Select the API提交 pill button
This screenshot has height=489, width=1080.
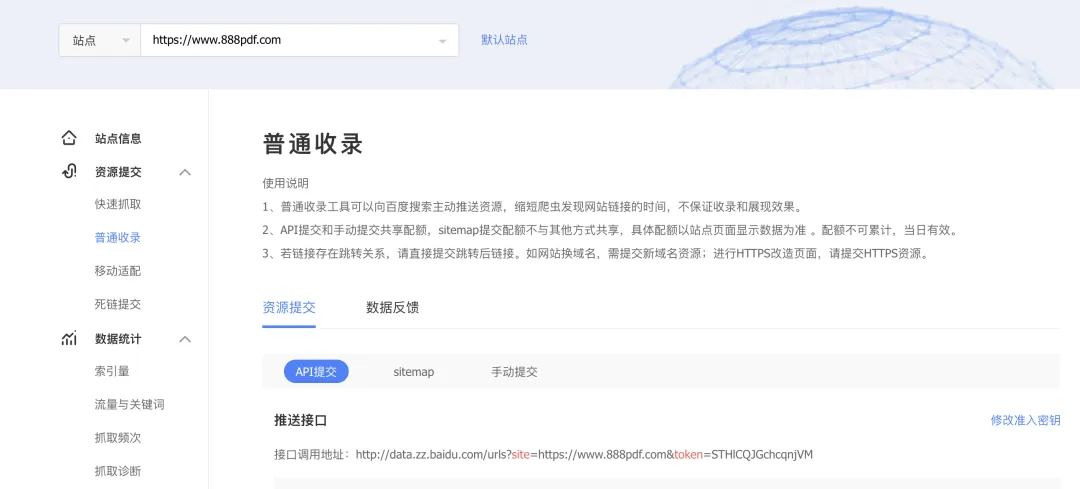(x=316, y=372)
